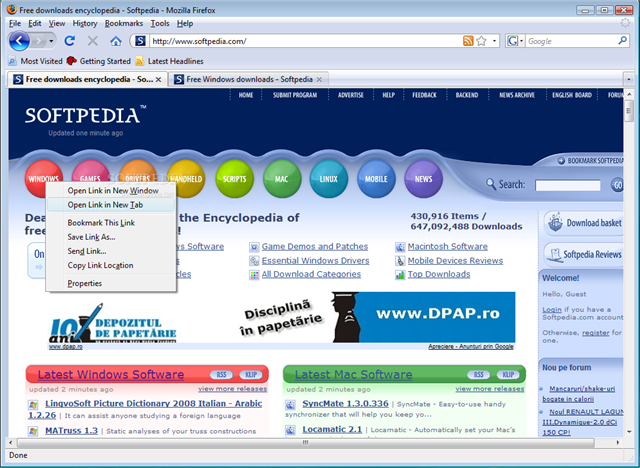This screenshot has height=468, width=640.
Task: Choose Open Link in New Tab
Action: [111, 205]
